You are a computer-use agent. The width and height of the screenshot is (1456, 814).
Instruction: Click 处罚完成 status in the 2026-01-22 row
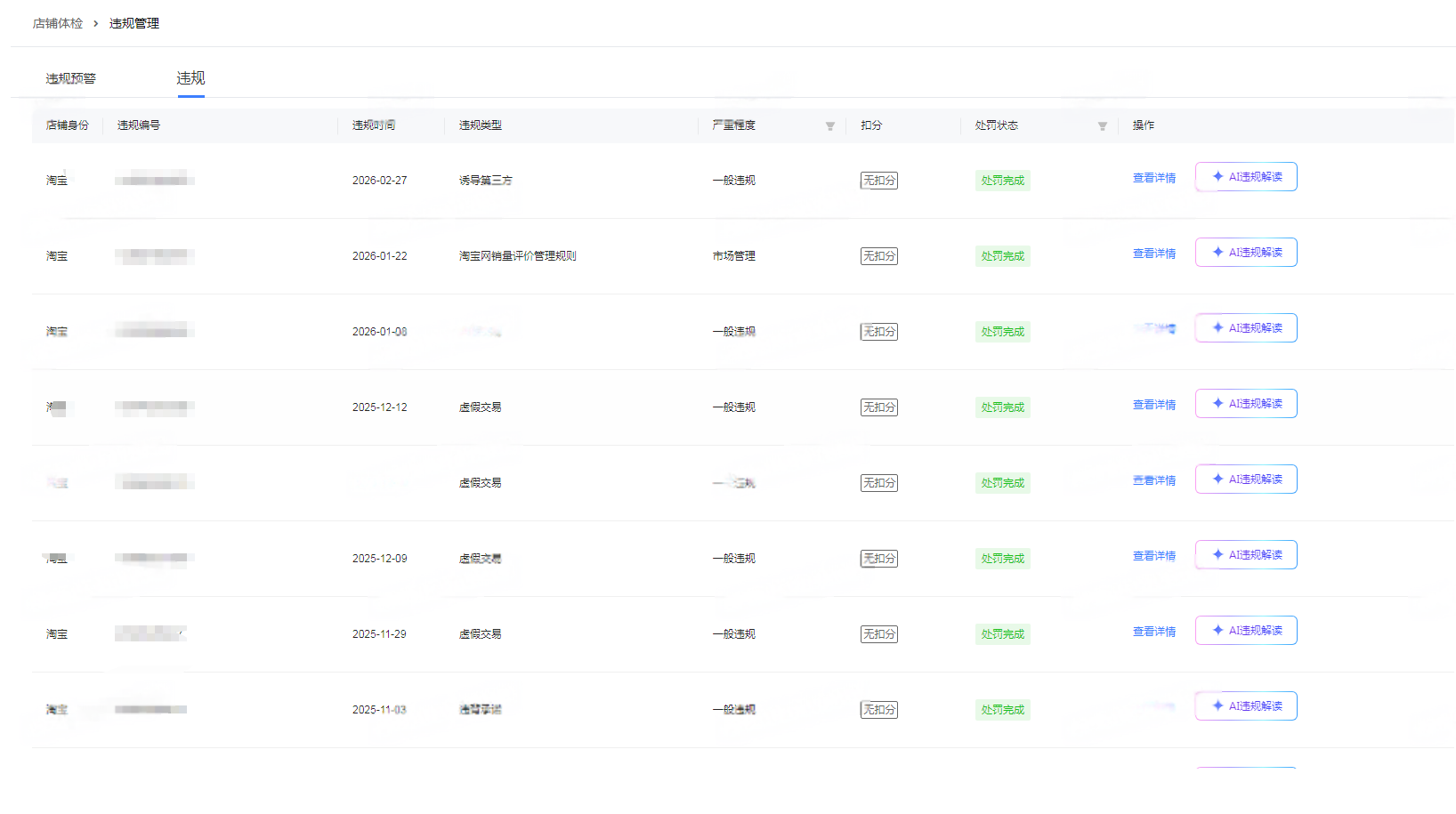1003,256
